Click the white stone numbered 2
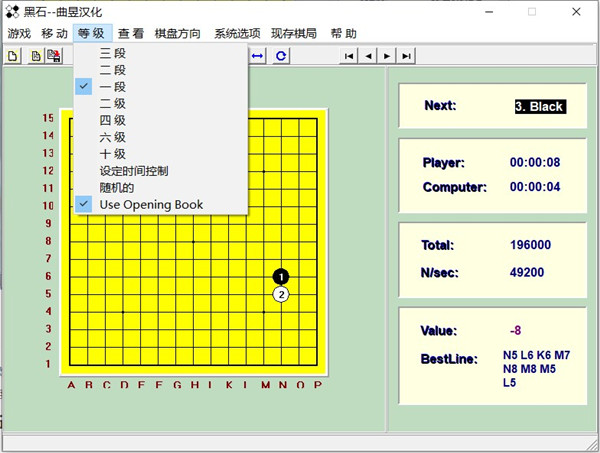The width and height of the screenshot is (600, 453). pyautogui.click(x=281, y=294)
